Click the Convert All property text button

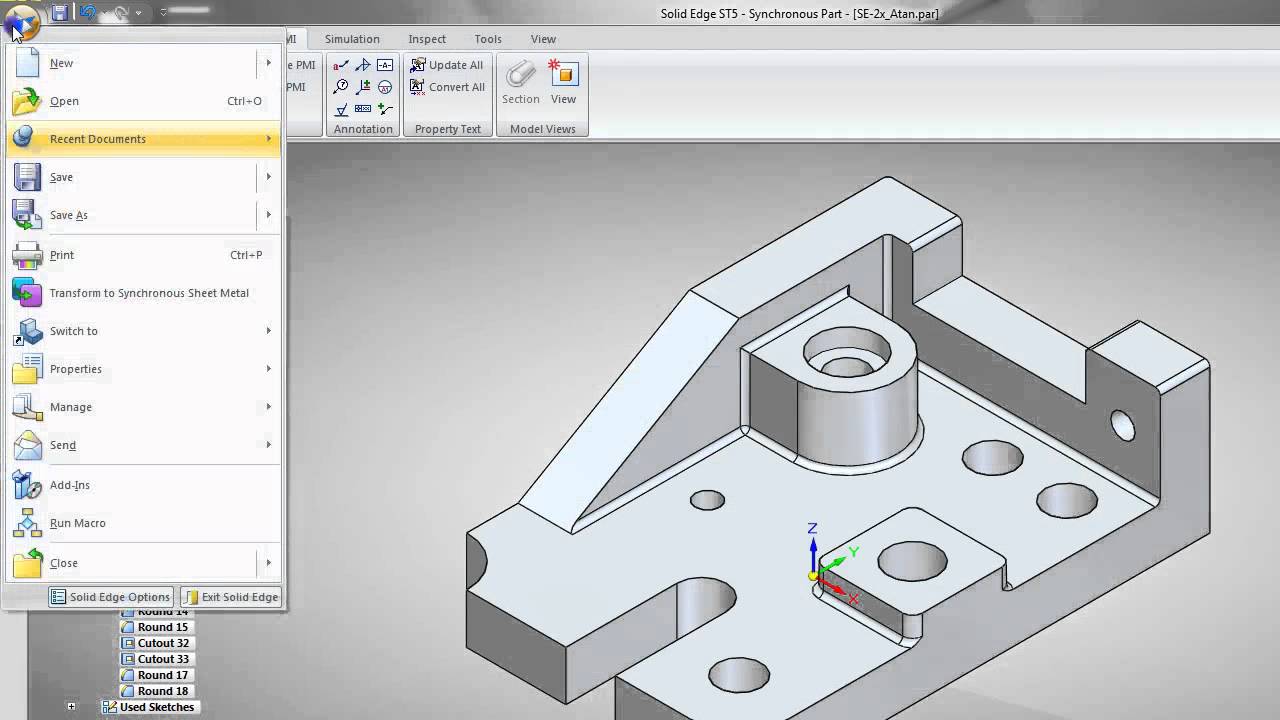[447, 87]
